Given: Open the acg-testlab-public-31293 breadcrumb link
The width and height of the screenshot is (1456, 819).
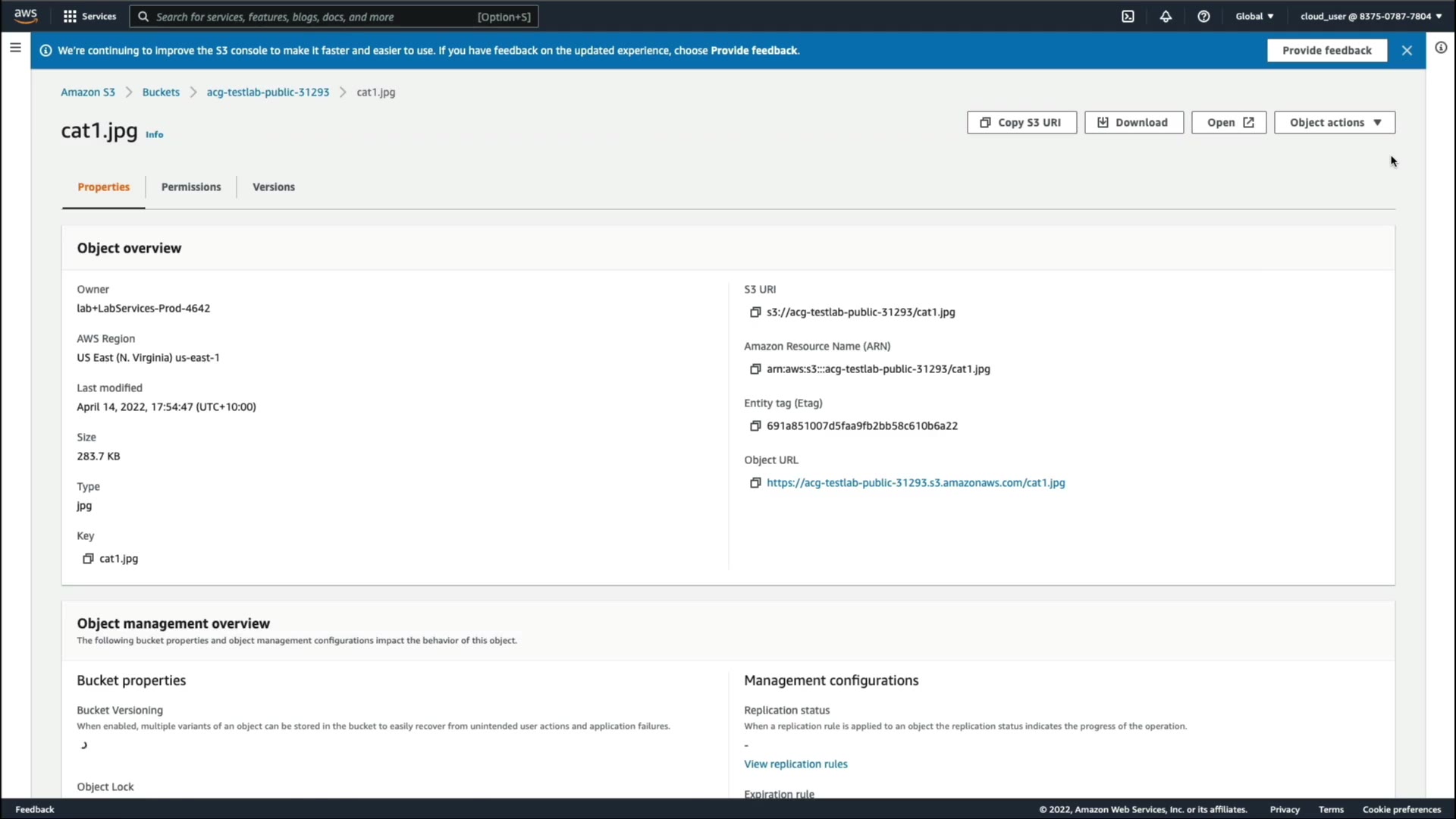Looking at the screenshot, I should click(x=268, y=92).
